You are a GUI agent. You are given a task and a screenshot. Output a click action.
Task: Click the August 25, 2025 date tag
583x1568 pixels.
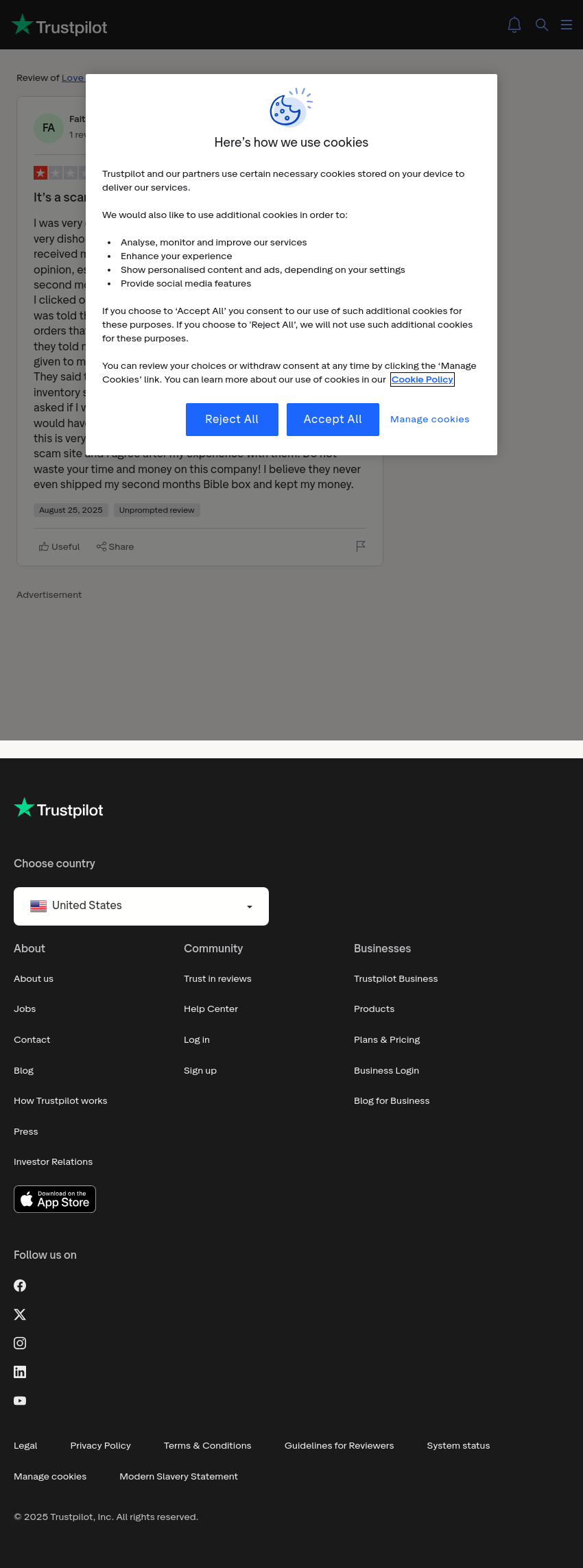point(71,510)
